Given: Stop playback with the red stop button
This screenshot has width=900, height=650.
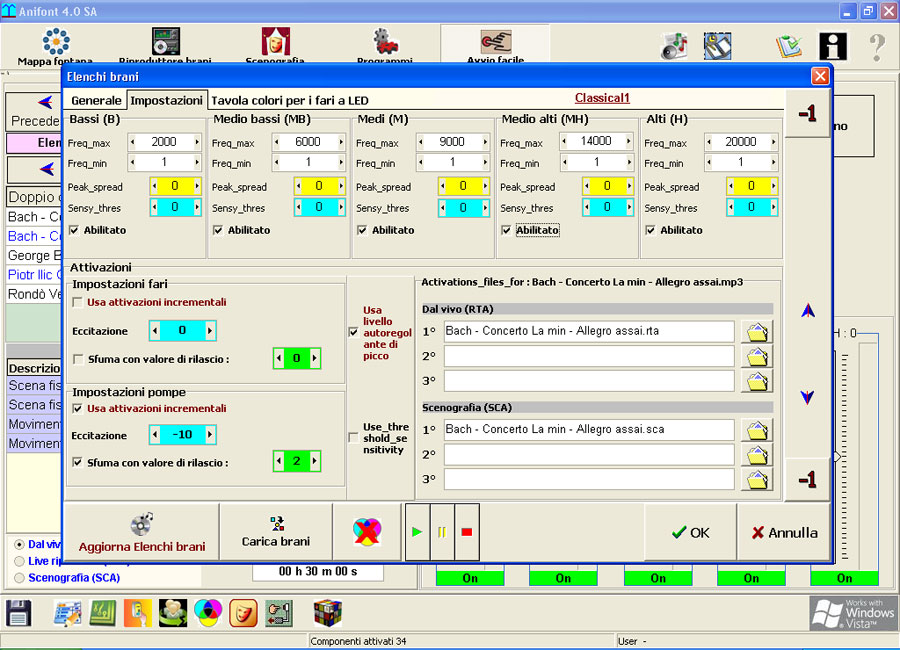Looking at the screenshot, I should 467,532.
